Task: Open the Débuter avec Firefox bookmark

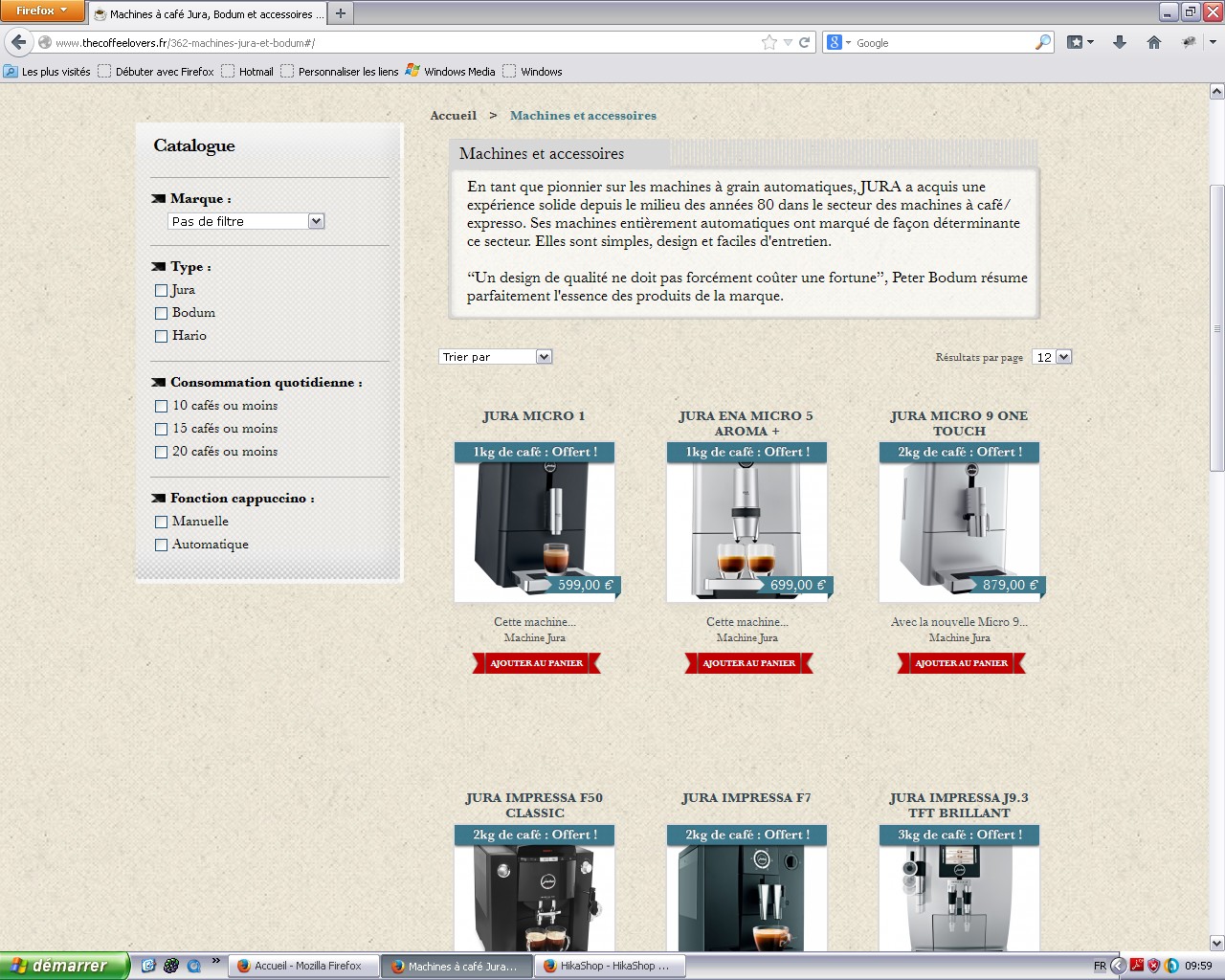Action: click(156, 71)
